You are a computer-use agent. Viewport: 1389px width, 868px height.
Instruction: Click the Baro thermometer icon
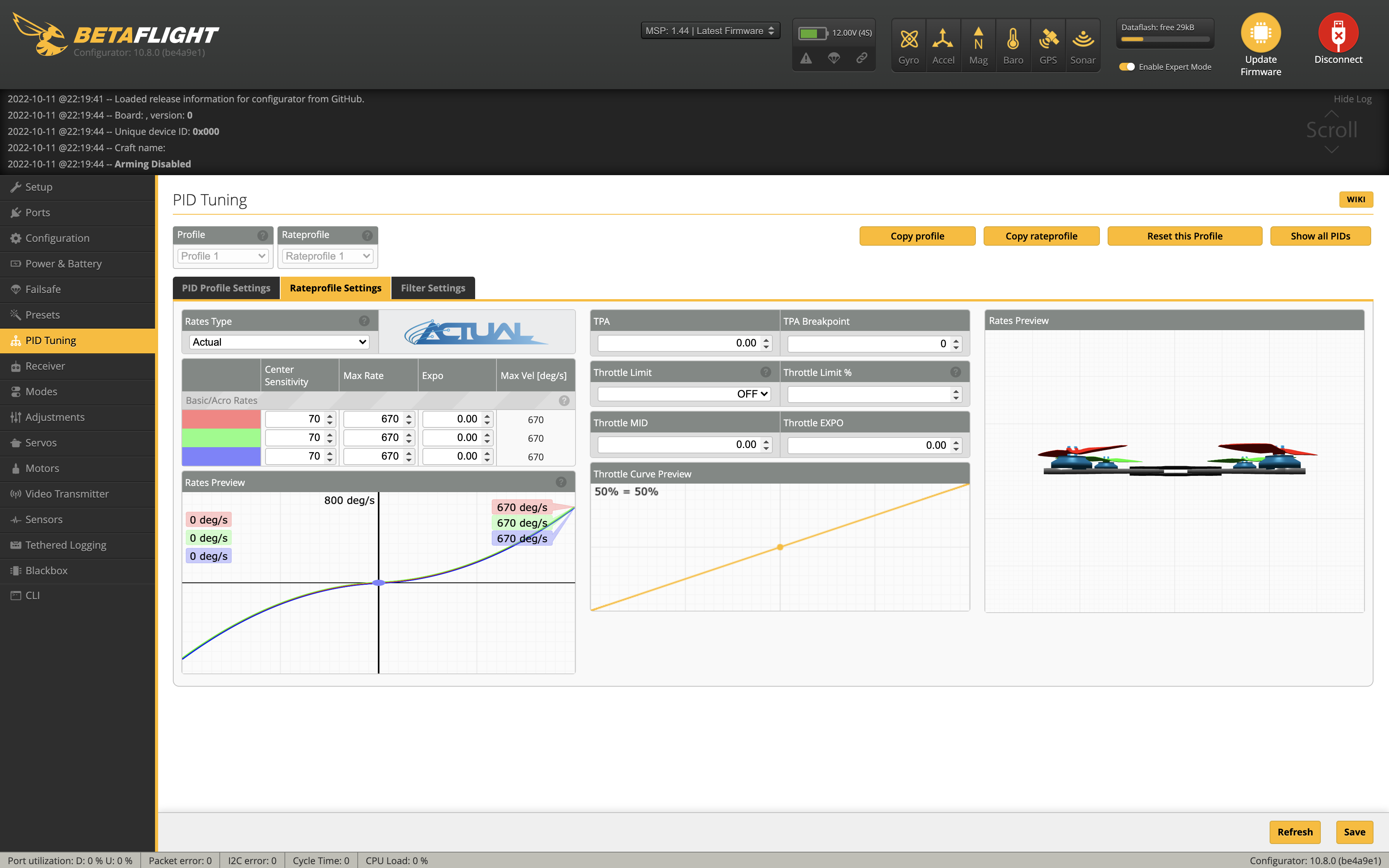click(x=1013, y=39)
